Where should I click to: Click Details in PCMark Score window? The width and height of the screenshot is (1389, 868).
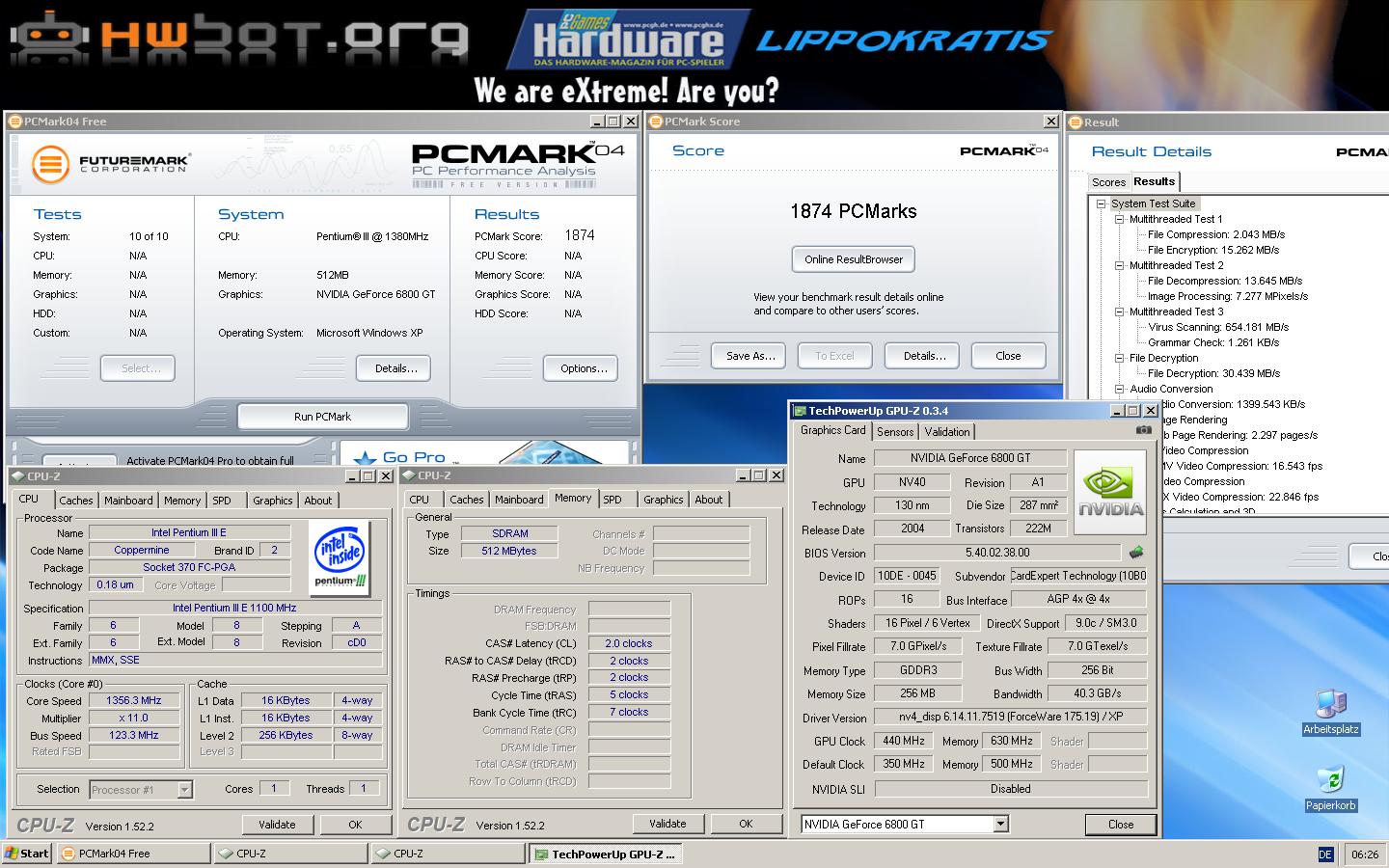click(922, 356)
